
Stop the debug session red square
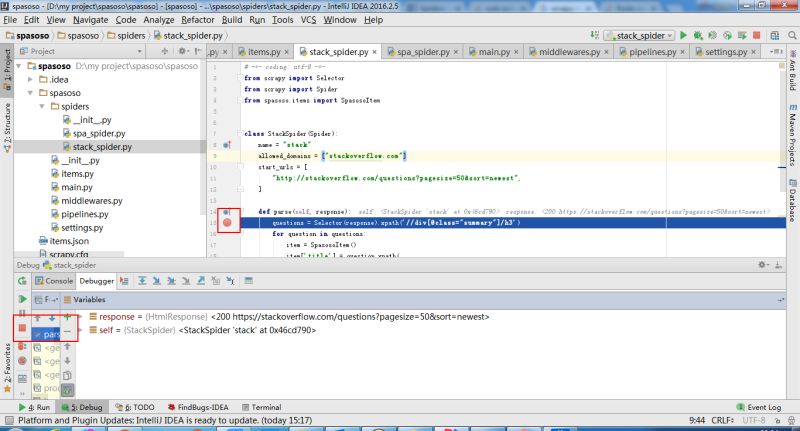tap(22, 328)
